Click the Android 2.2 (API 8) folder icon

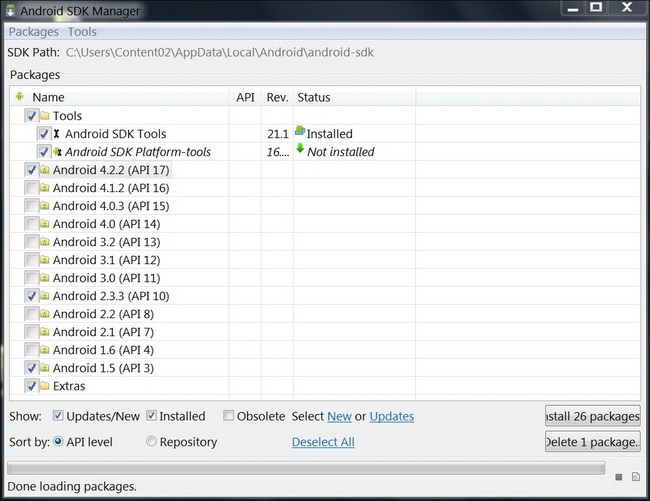(x=44, y=314)
